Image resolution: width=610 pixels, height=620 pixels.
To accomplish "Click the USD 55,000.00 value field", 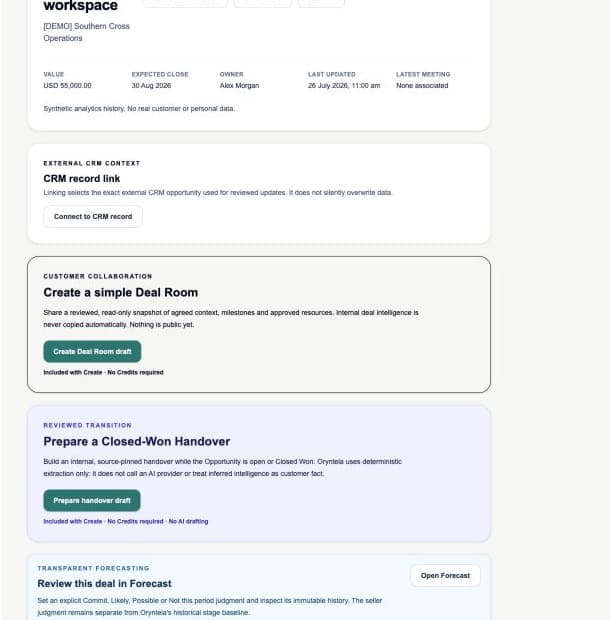I will tap(67, 86).
